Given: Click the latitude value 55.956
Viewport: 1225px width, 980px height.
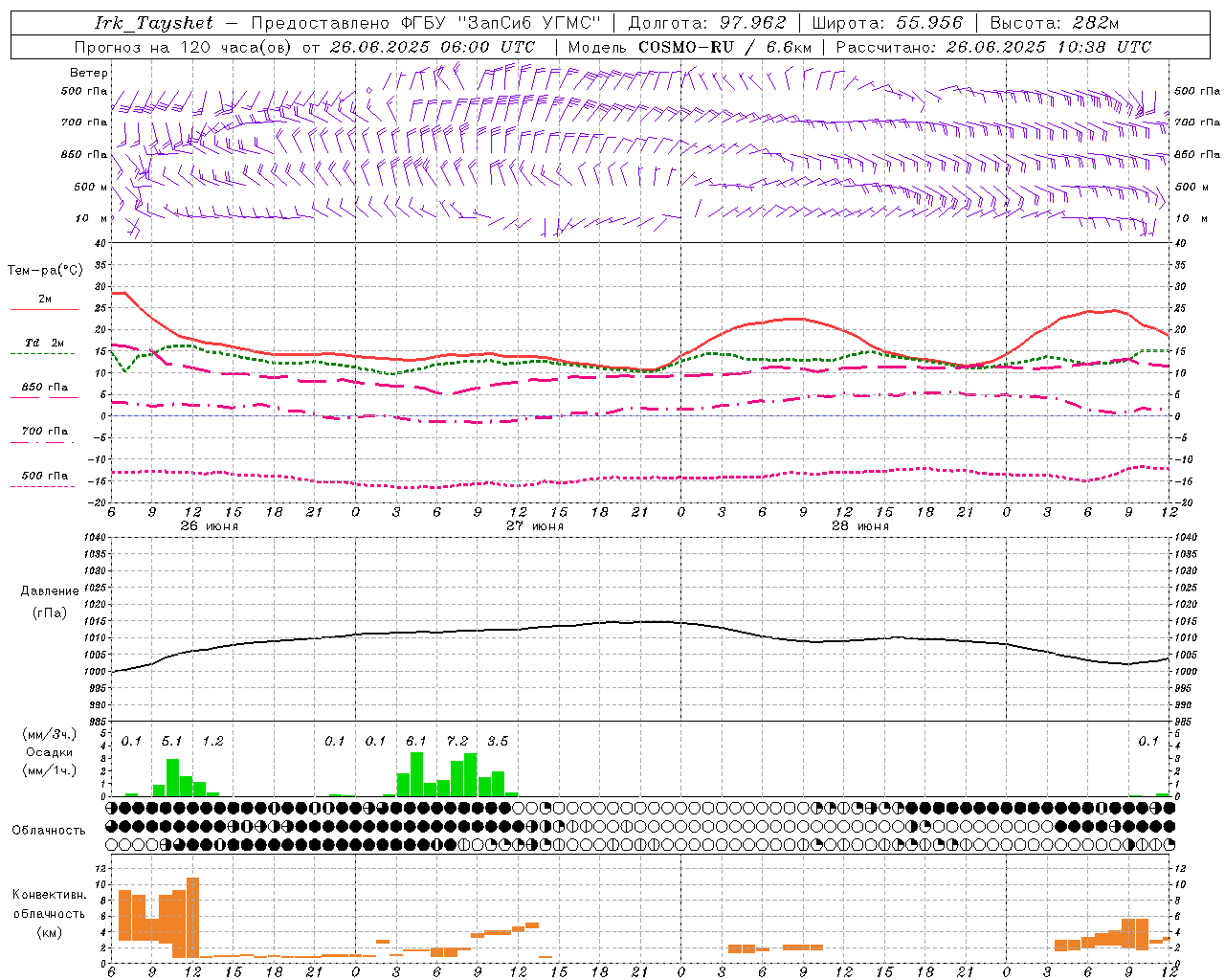Looking at the screenshot, I should pyautogui.click(x=929, y=23).
